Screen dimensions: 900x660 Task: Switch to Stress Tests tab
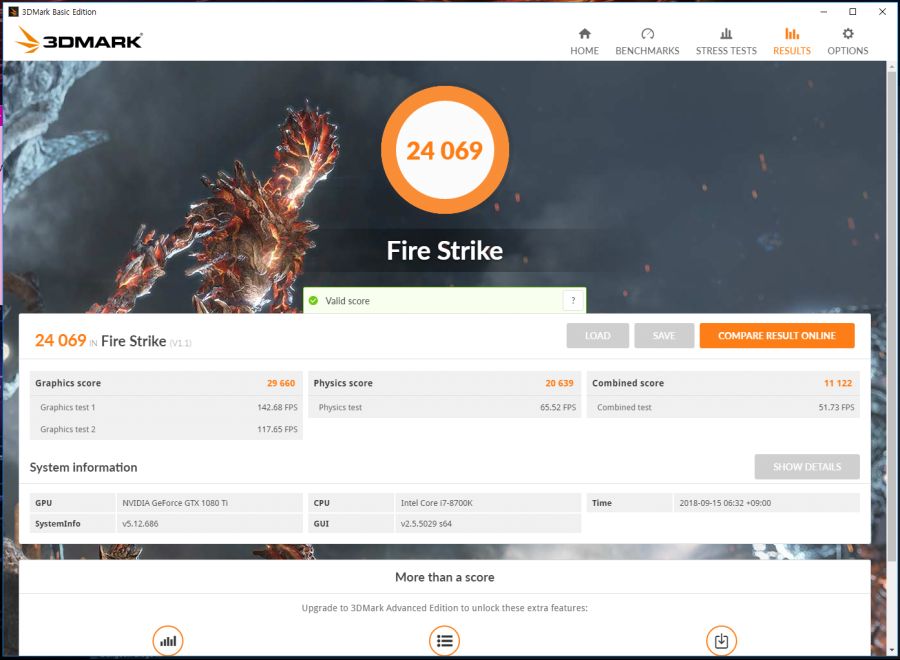click(726, 42)
